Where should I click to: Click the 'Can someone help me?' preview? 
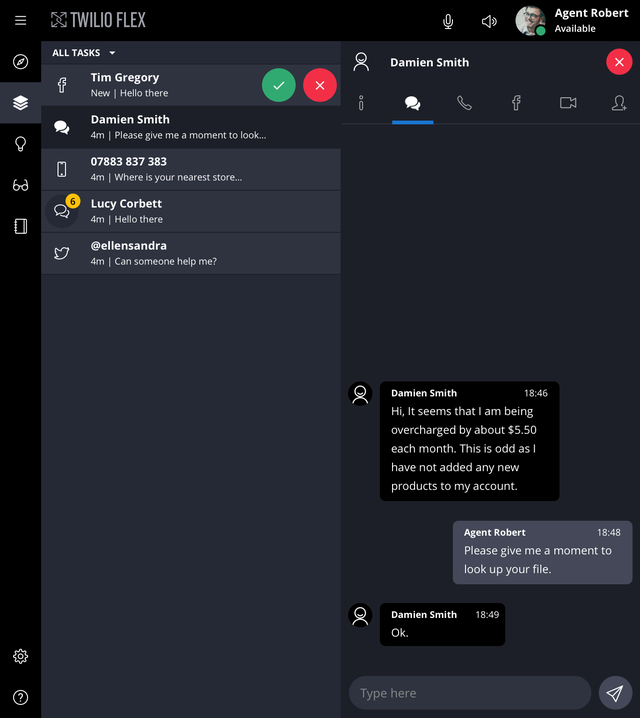pos(165,261)
